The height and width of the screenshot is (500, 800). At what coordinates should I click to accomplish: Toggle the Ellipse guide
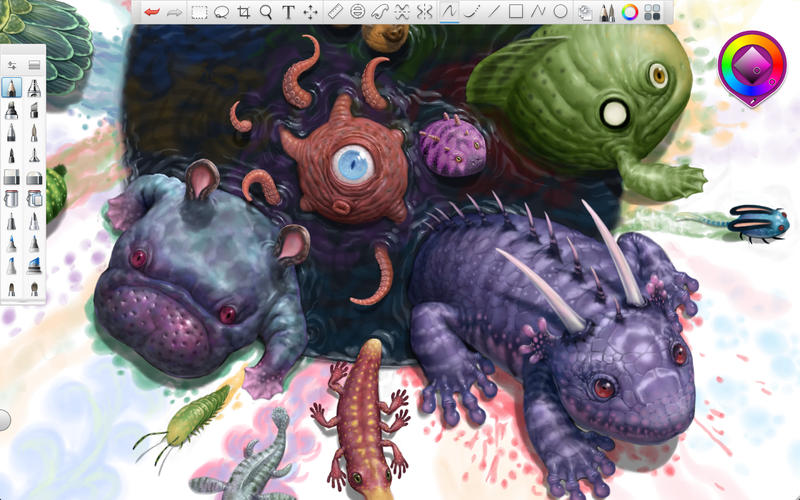click(358, 12)
